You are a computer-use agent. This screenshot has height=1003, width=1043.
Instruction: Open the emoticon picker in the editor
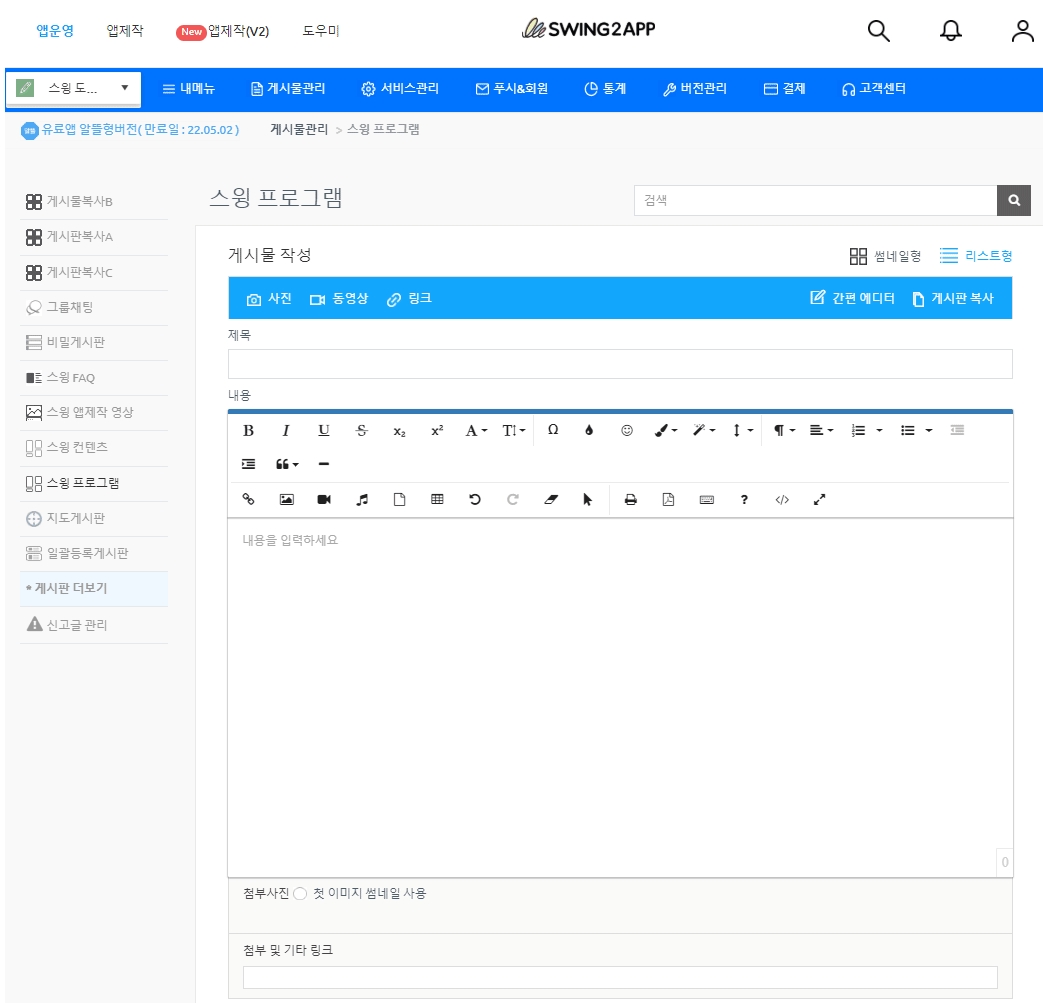627,431
